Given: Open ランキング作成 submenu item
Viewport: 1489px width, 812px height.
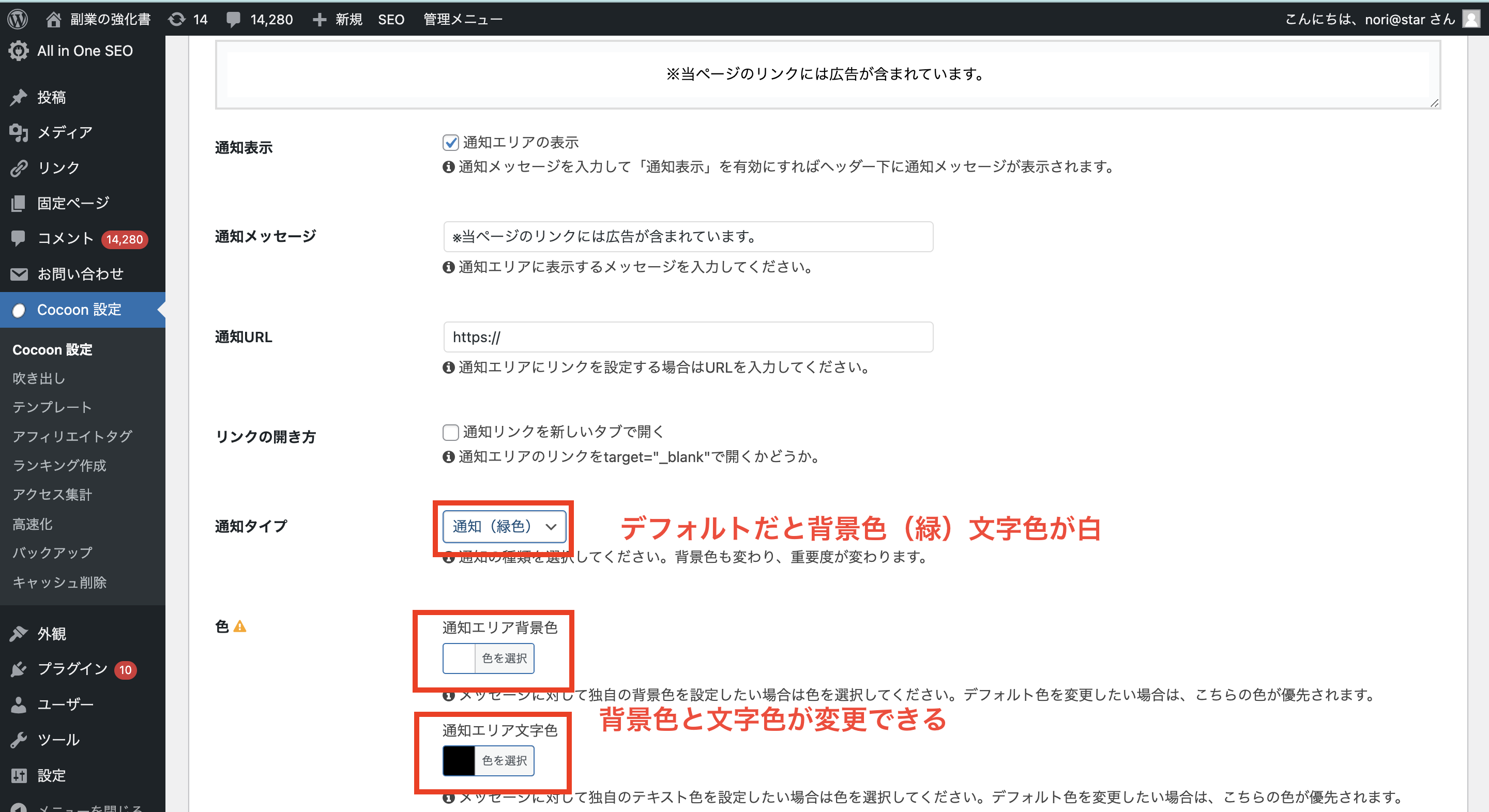Looking at the screenshot, I should point(59,465).
